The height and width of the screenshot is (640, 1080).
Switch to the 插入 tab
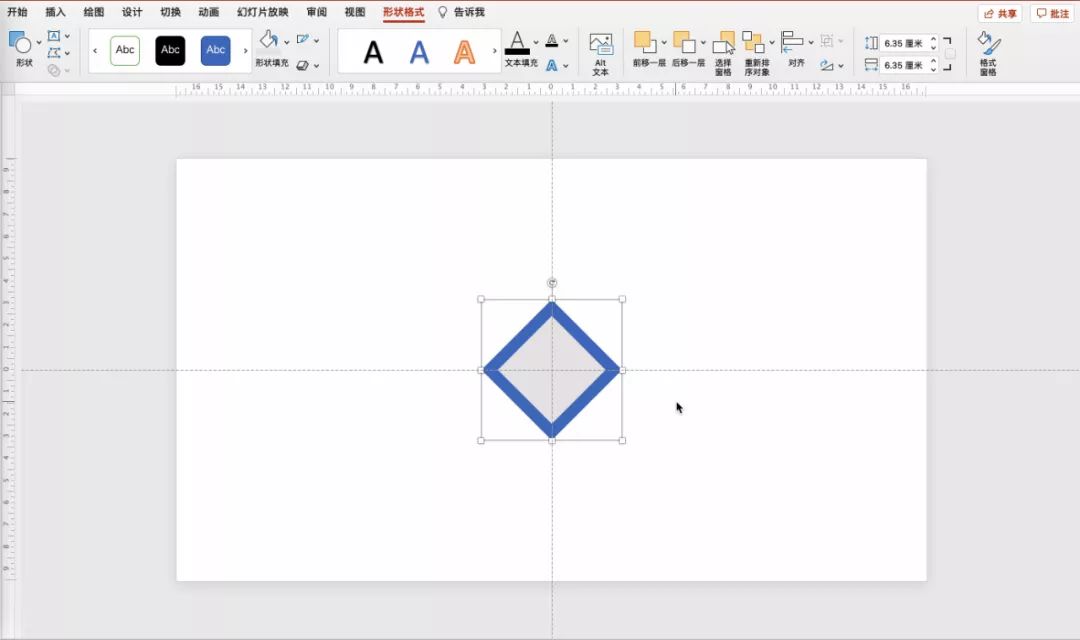(55, 12)
